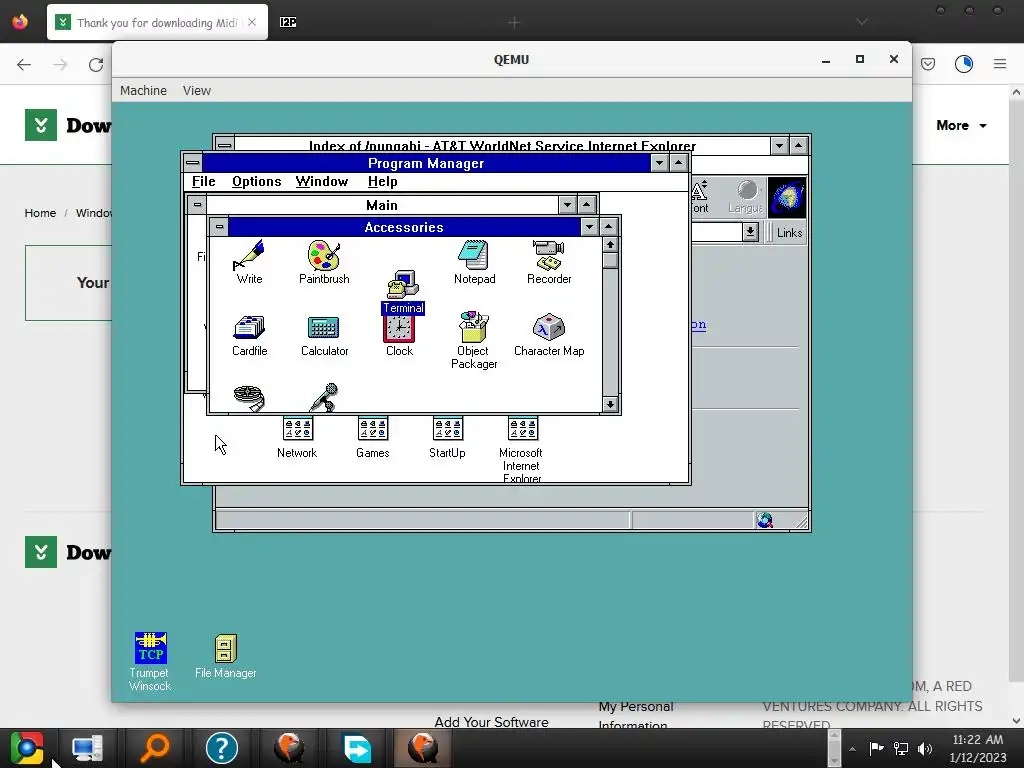Select the microphone Sound Recorder icon

(x=324, y=397)
